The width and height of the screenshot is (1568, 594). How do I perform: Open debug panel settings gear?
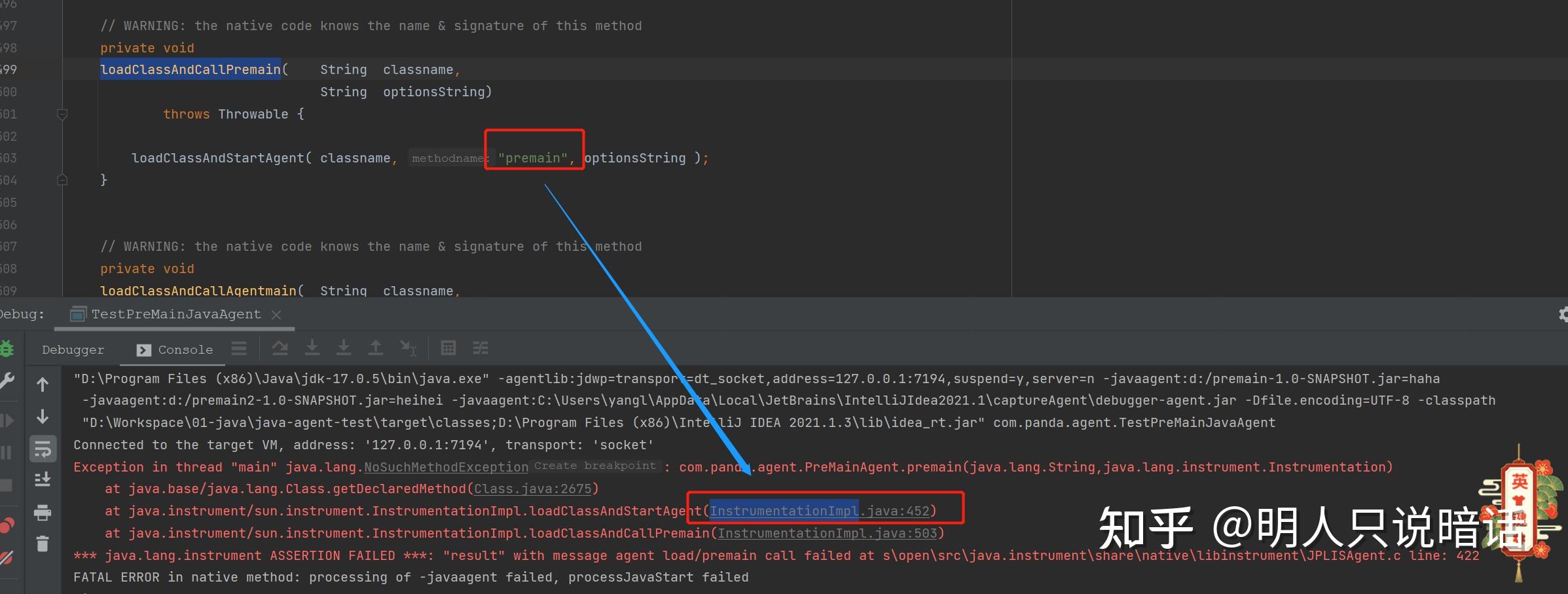point(1563,314)
